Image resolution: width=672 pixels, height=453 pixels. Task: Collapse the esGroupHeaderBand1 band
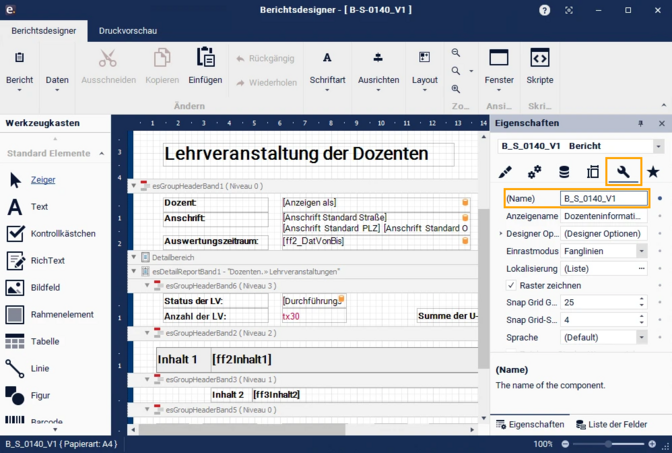[x=134, y=186]
